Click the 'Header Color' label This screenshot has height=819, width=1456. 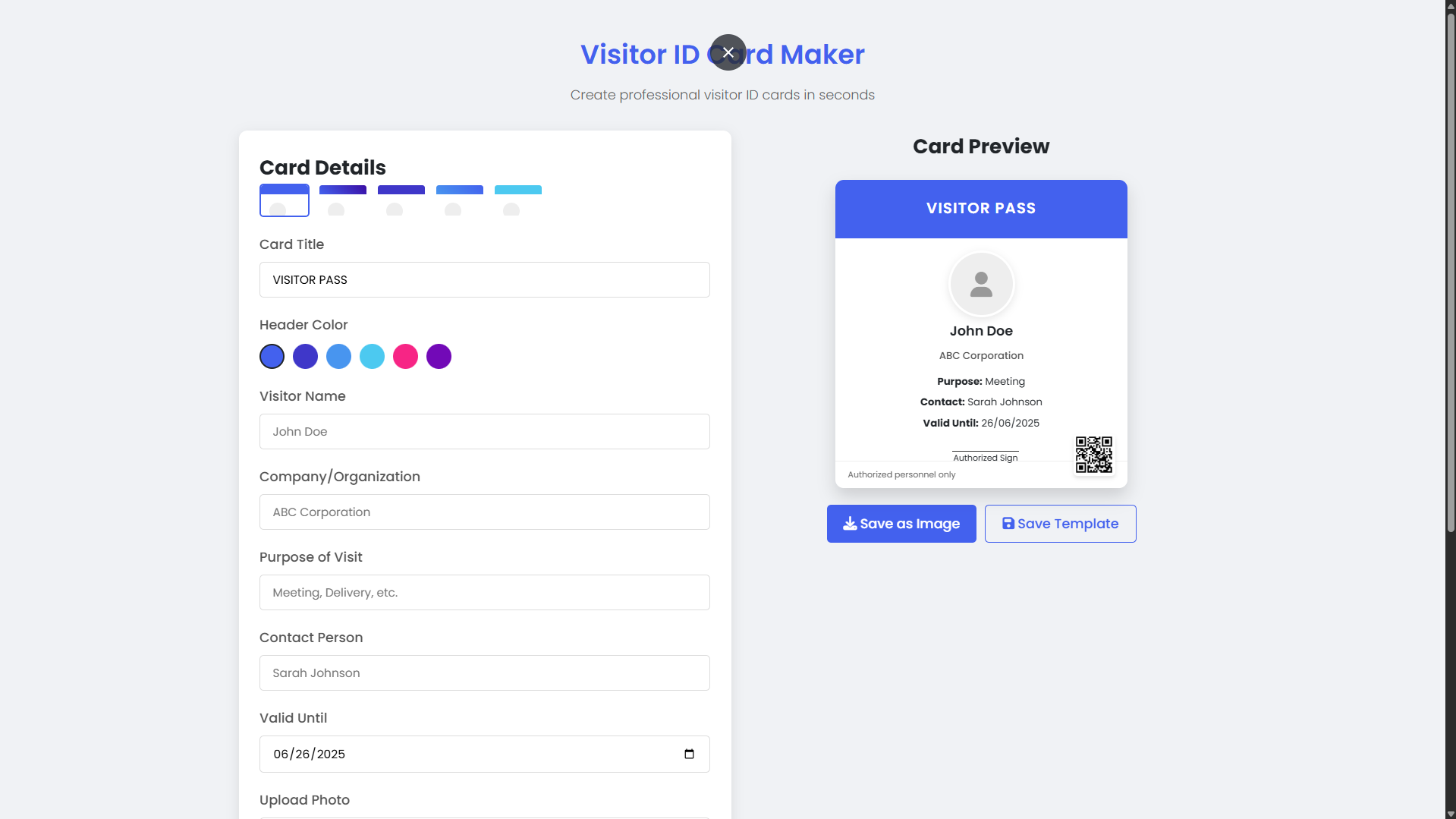303,325
